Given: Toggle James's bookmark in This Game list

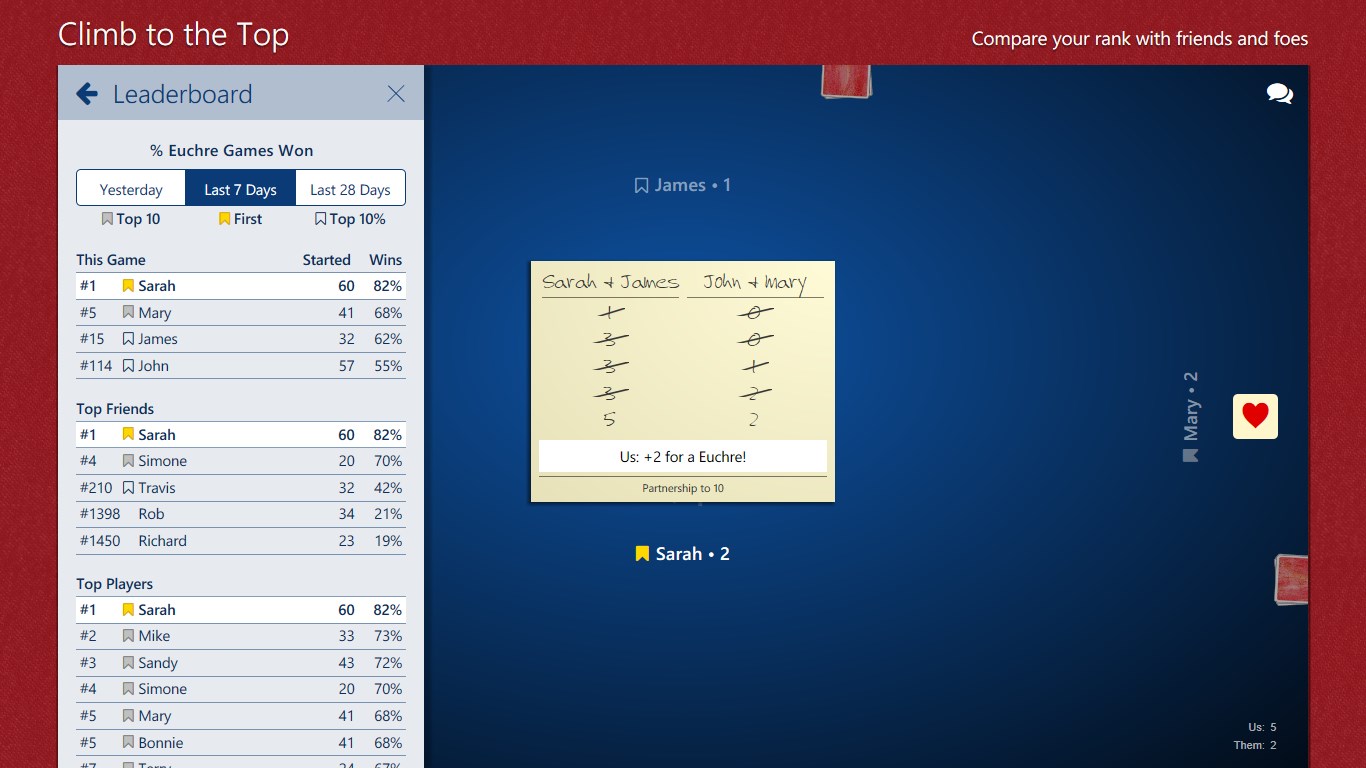Looking at the screenshot, I should coord(127,339).
